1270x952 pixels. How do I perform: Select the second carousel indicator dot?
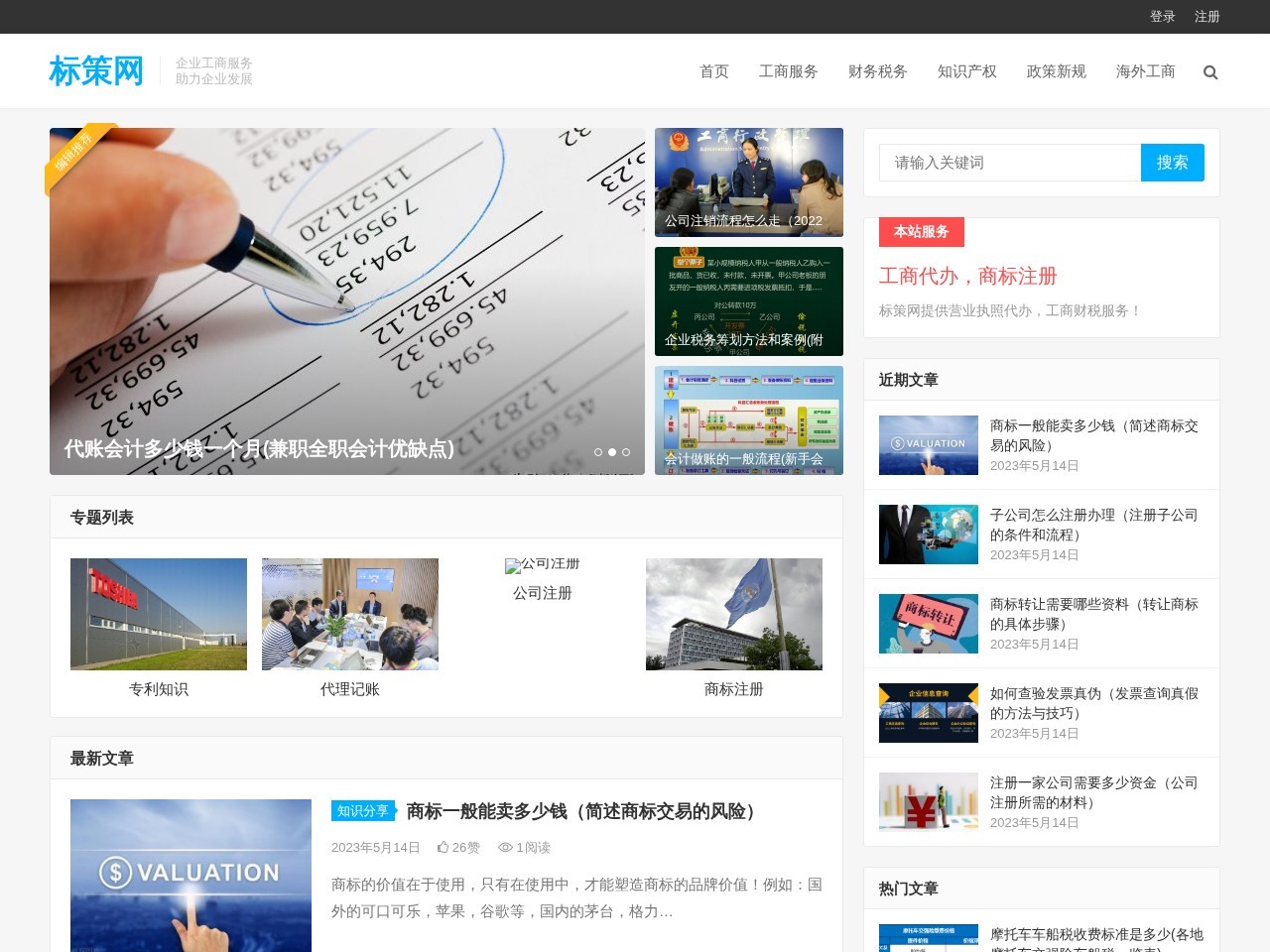tap(612, 451)
